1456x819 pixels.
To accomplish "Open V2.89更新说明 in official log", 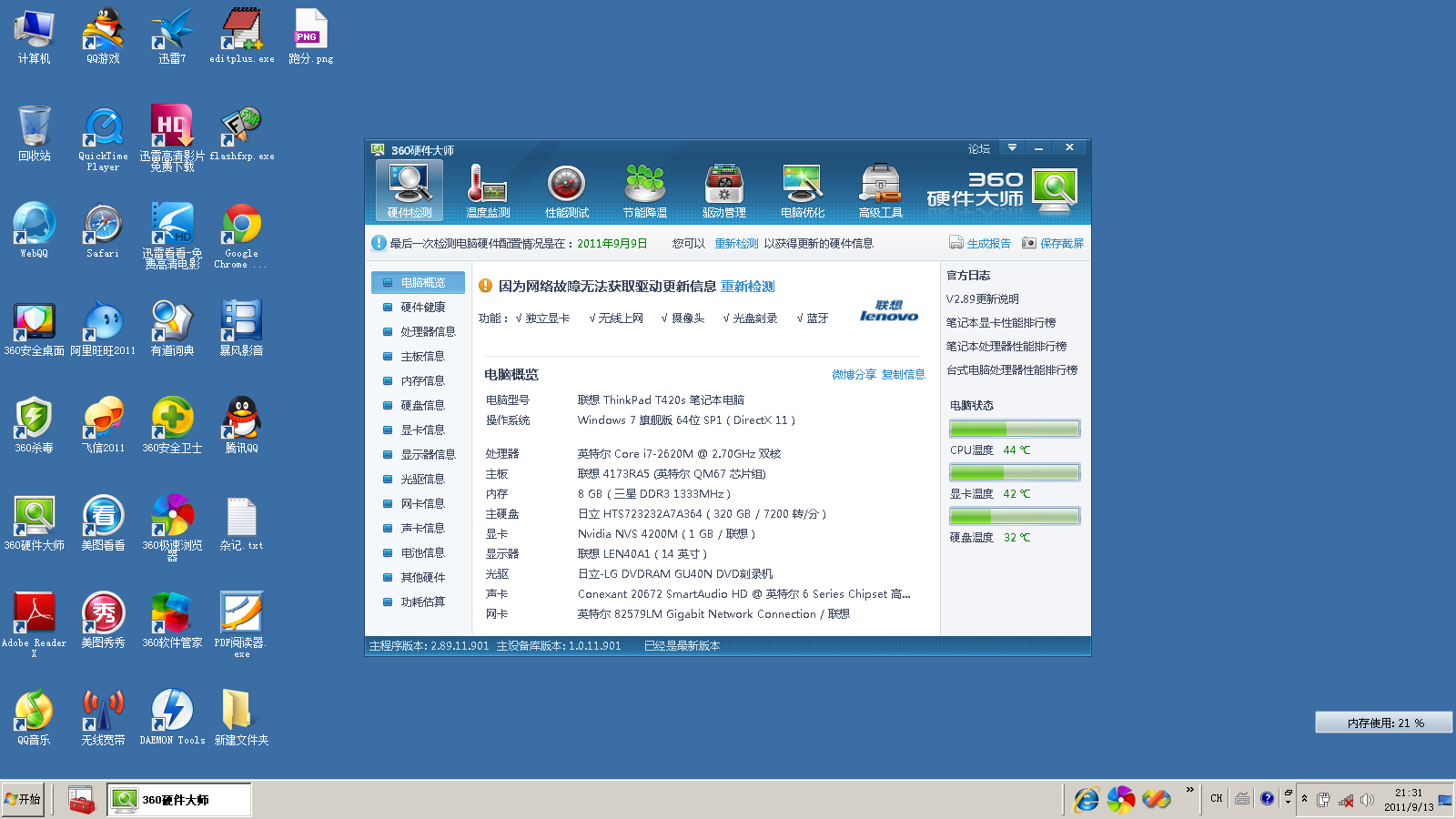I will [x=983, y=299].
